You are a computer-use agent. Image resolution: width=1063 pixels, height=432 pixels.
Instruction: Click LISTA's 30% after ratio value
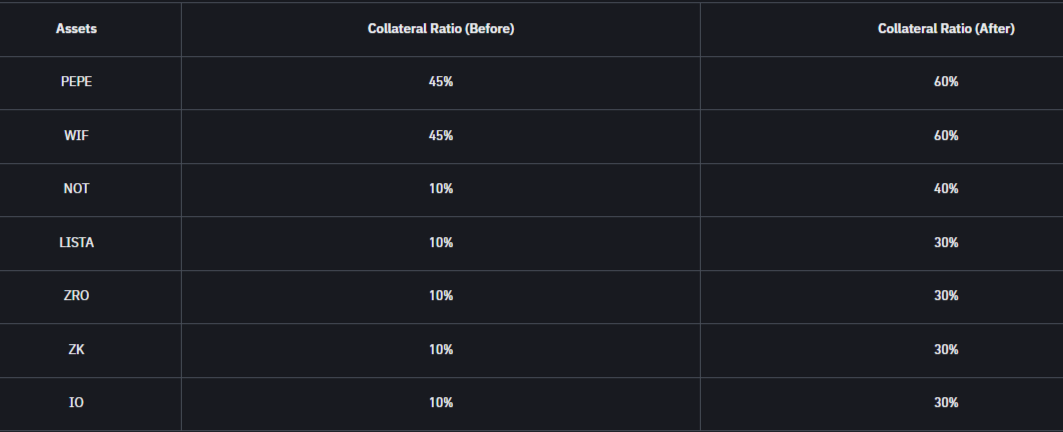click(x=946, y=242)
